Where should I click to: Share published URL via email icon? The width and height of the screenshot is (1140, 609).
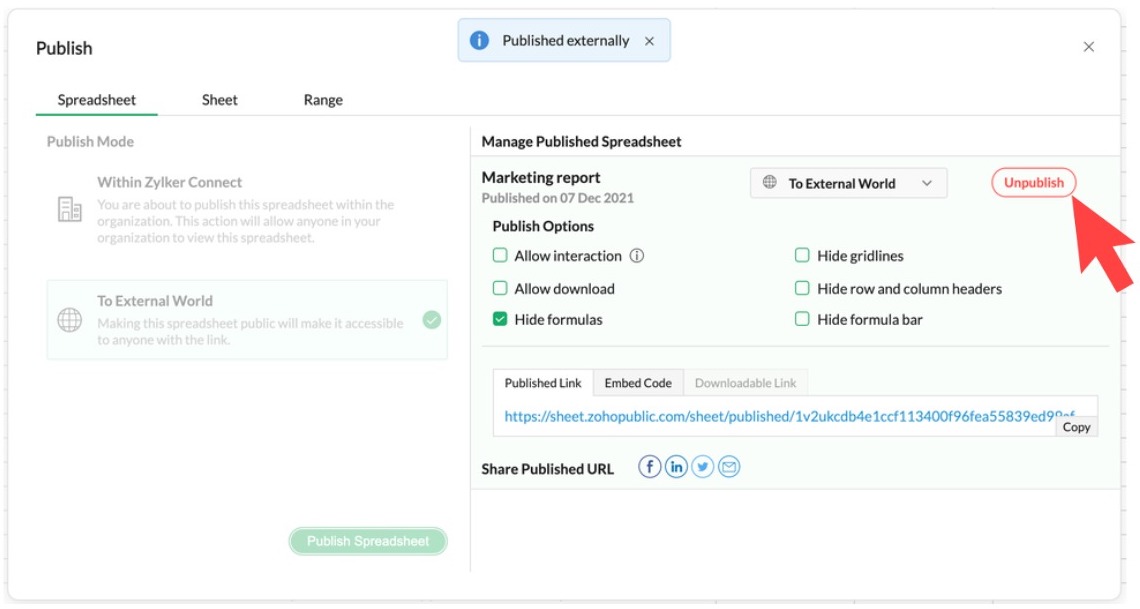729,467
